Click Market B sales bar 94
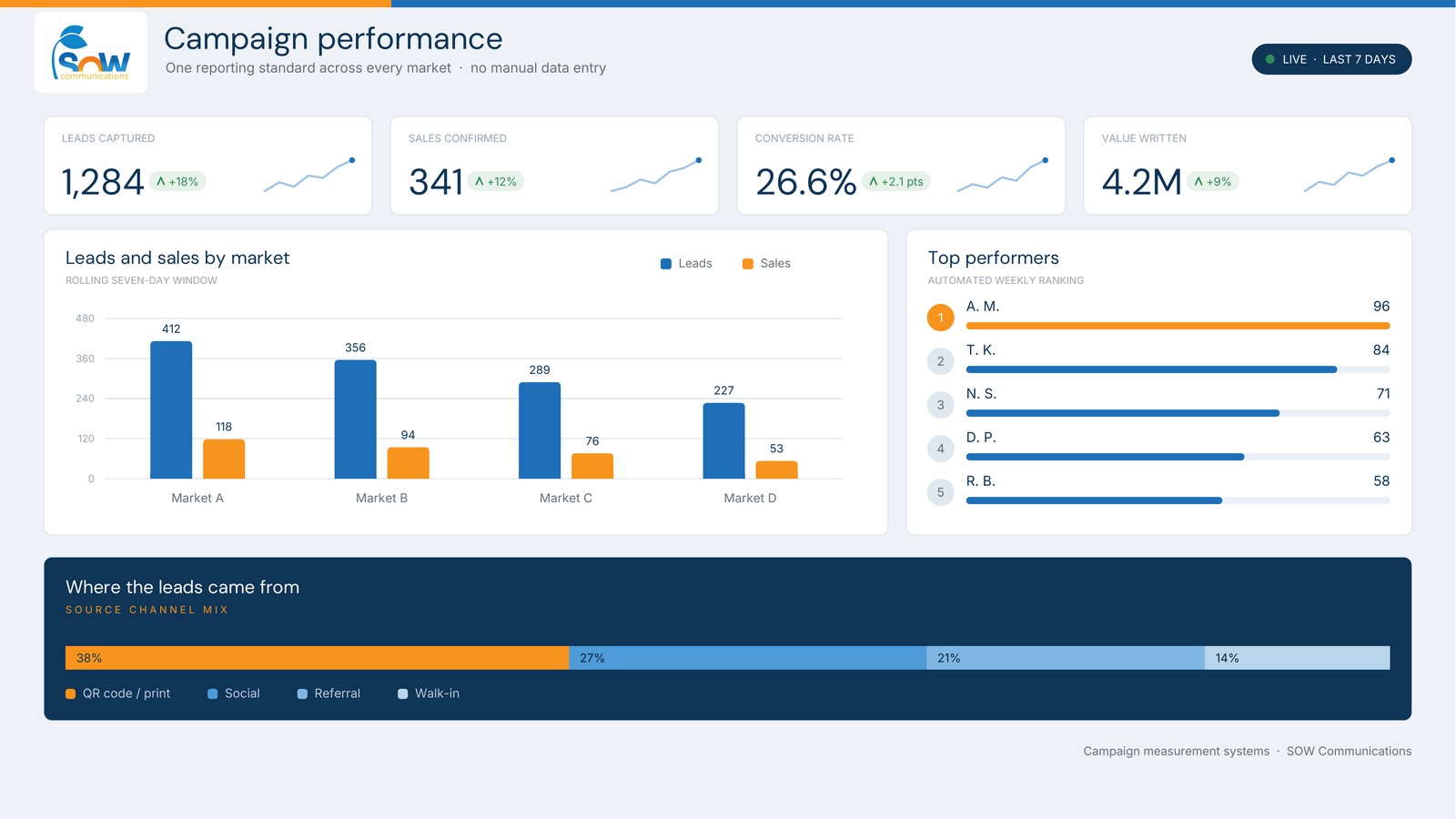The image size is (1456, 819). [409, 463]
